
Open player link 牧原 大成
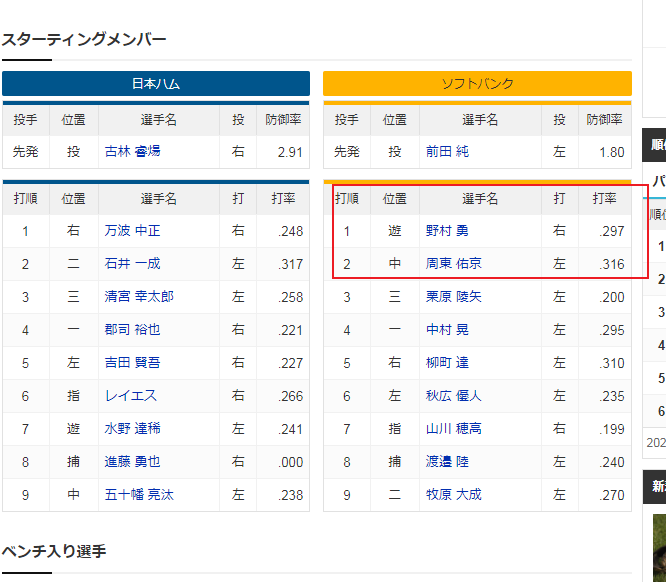[454, 495]
